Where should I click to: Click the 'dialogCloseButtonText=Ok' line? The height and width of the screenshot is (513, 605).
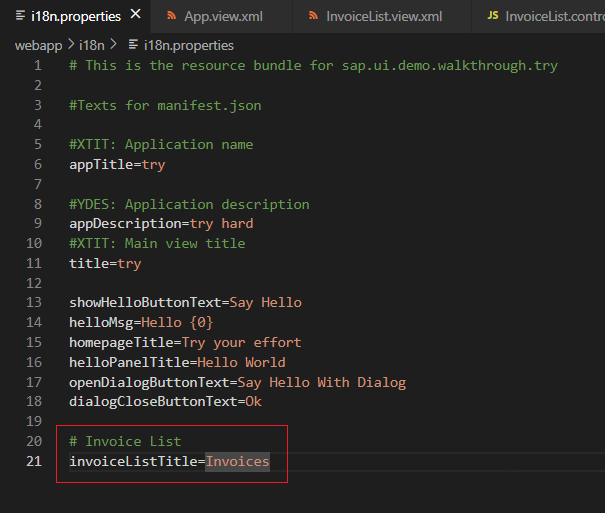[166, 402]
